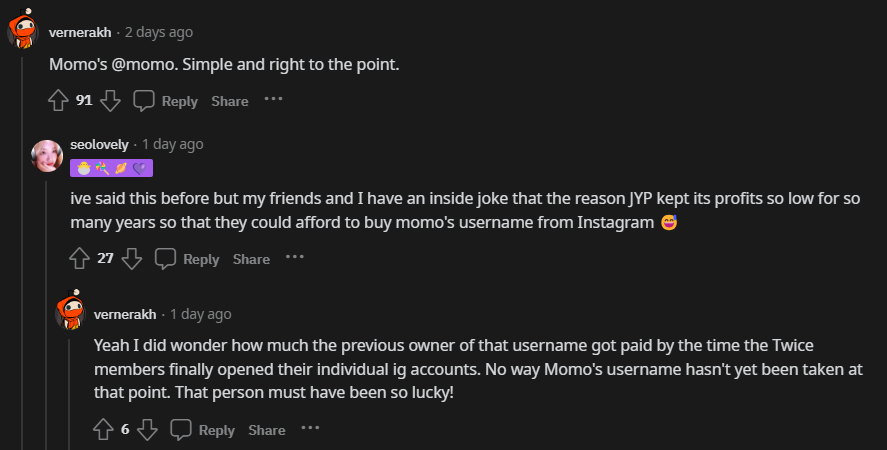Reply to vernerakh's nested comment

tap(203, 430)
